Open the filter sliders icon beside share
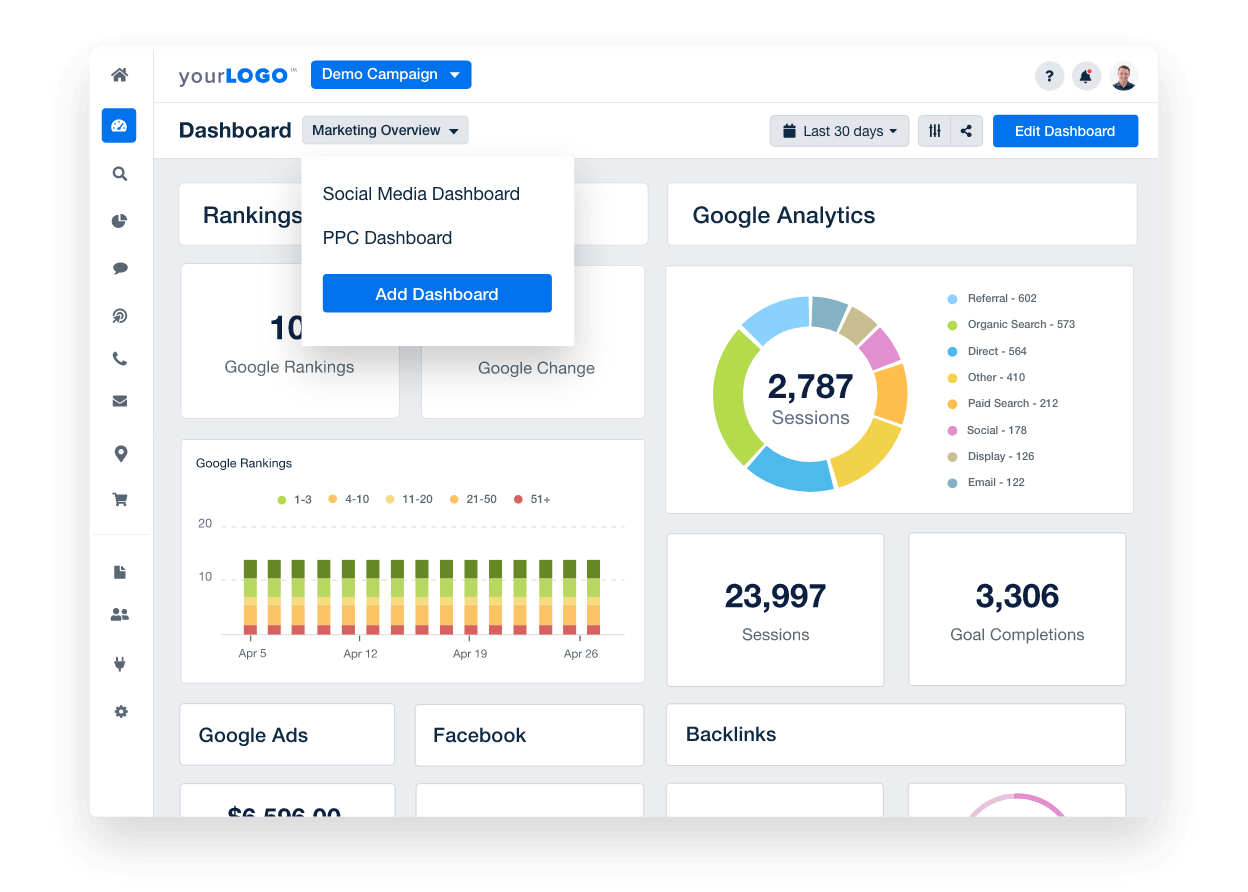Viewport: 1248px width, 892px height. pos(934,130)
